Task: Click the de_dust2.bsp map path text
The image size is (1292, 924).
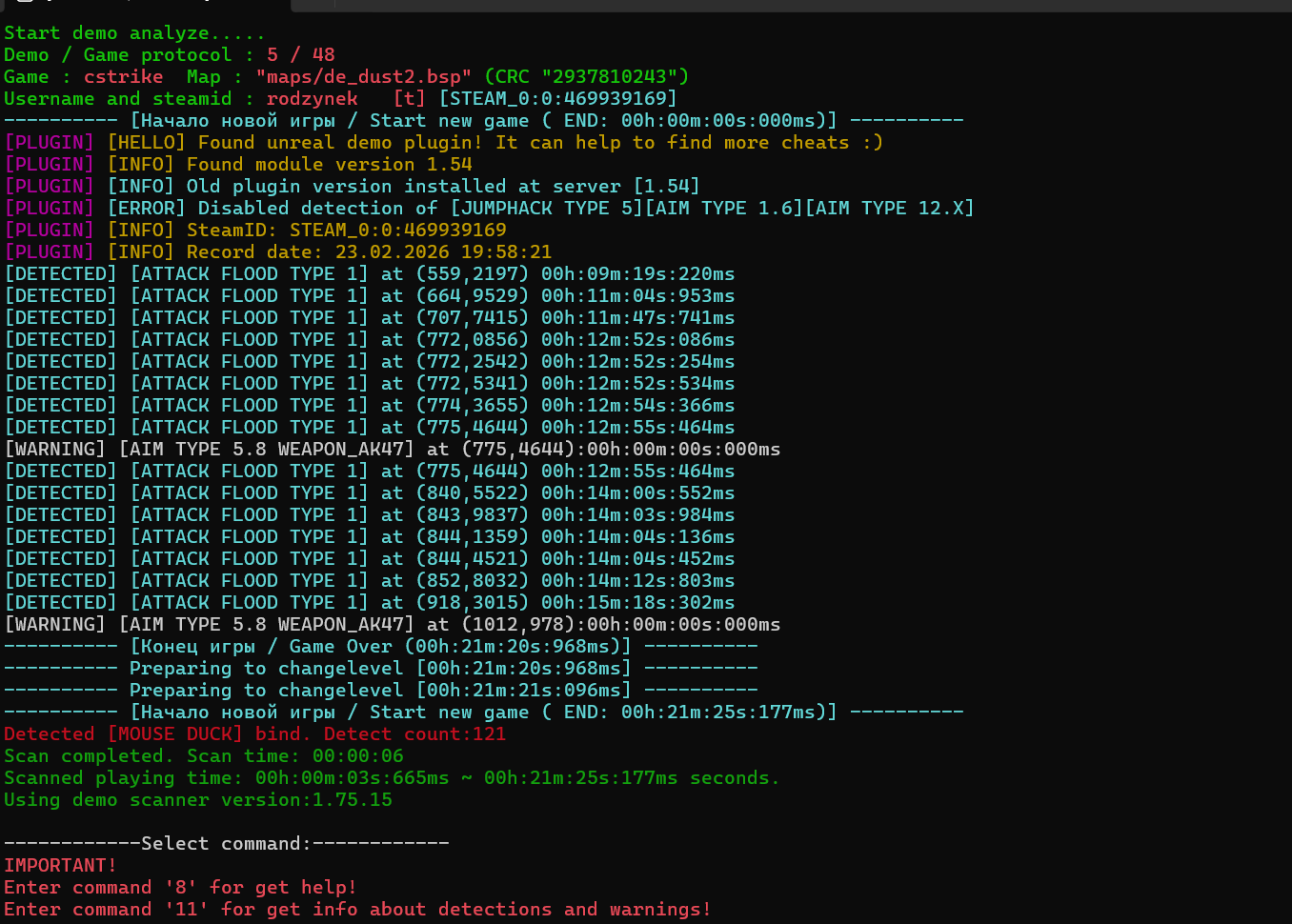Action: [364, 77]
